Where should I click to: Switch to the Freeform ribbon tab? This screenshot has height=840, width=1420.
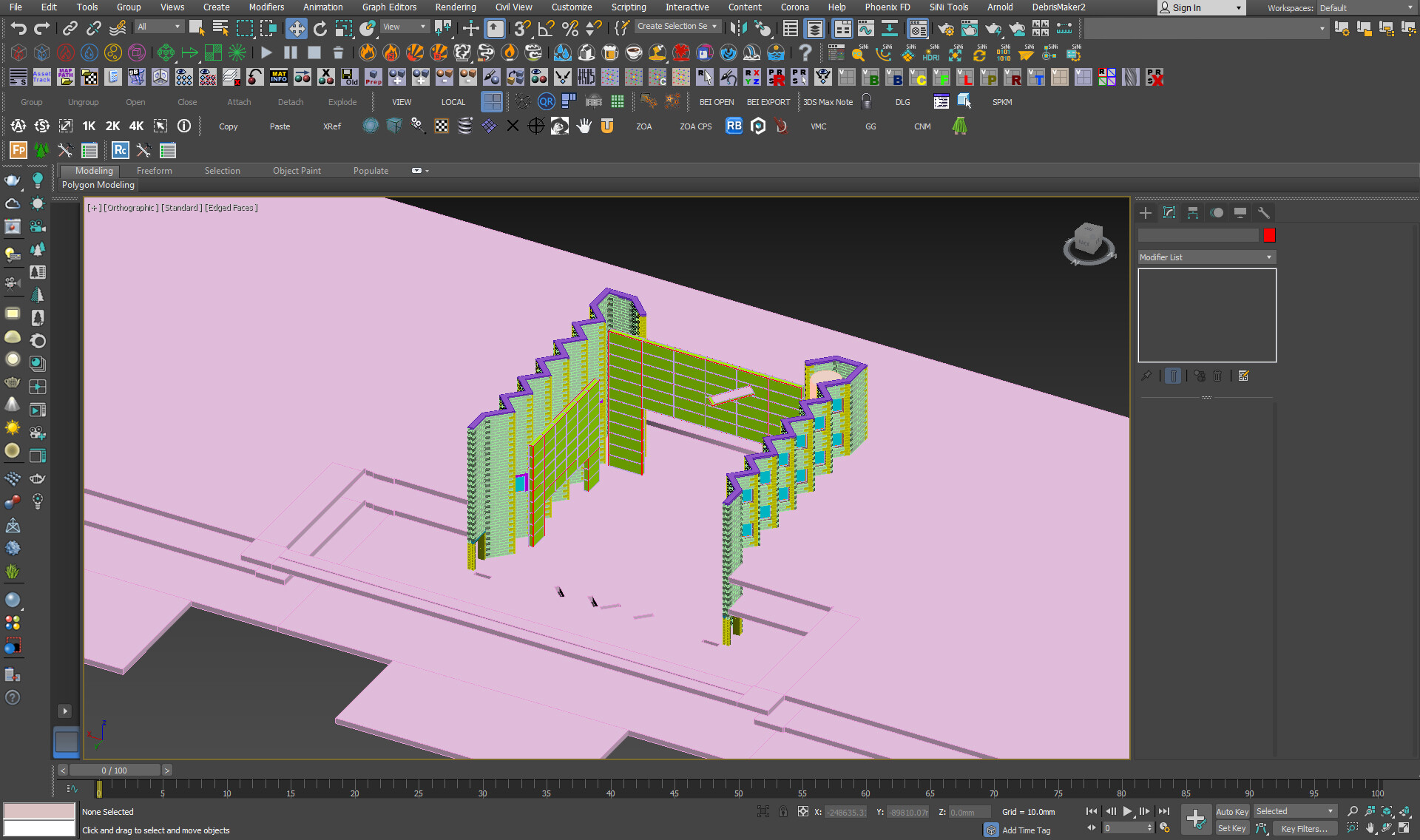pyautogui.click(x=154, y=171)
